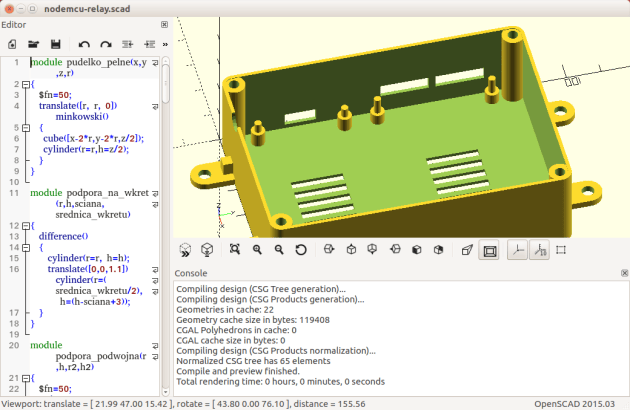The image size is (630, 410).
Task: Close the Console panel
Action: 624,273
